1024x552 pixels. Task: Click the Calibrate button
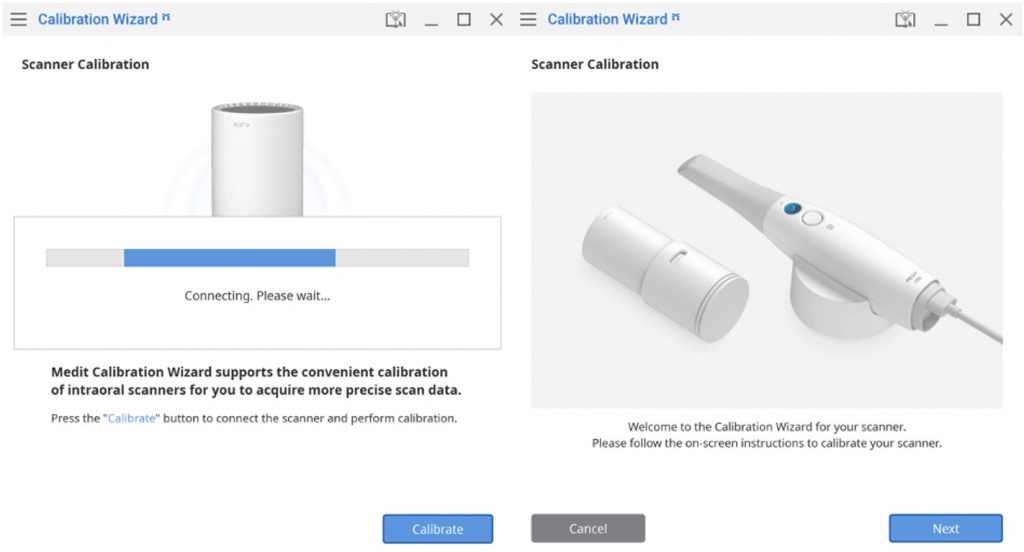tap(438, 529)
